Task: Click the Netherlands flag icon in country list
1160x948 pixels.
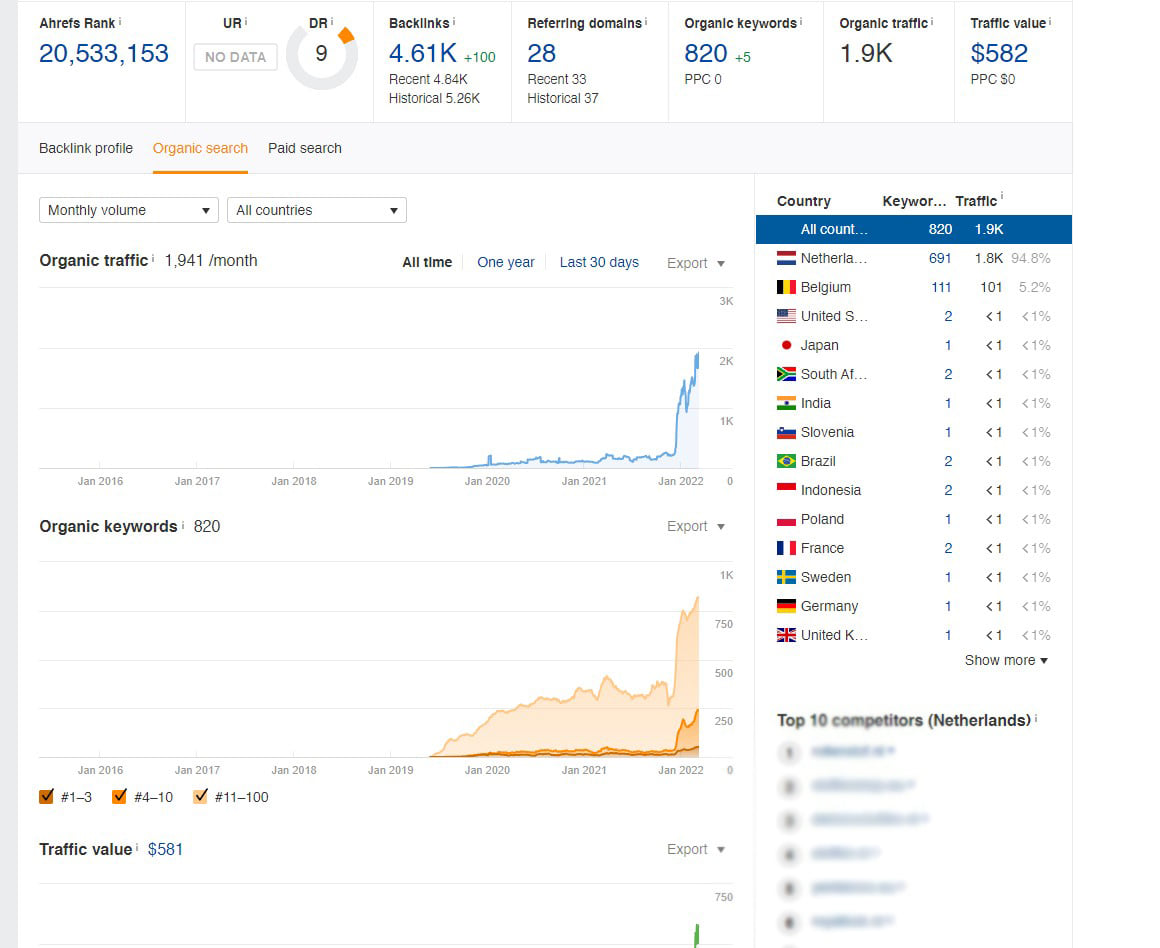Action: coord(786,258)
